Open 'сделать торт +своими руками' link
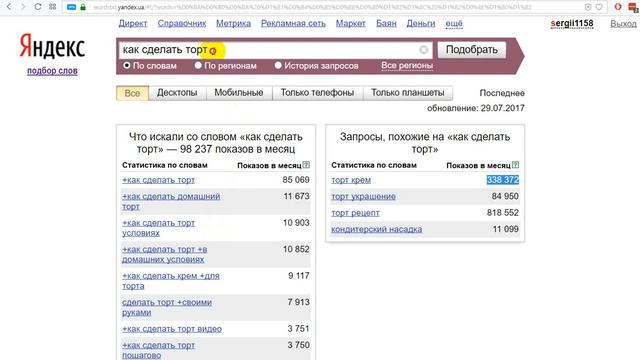This screenshot has width=640, height=360. (x=167, y=307)
